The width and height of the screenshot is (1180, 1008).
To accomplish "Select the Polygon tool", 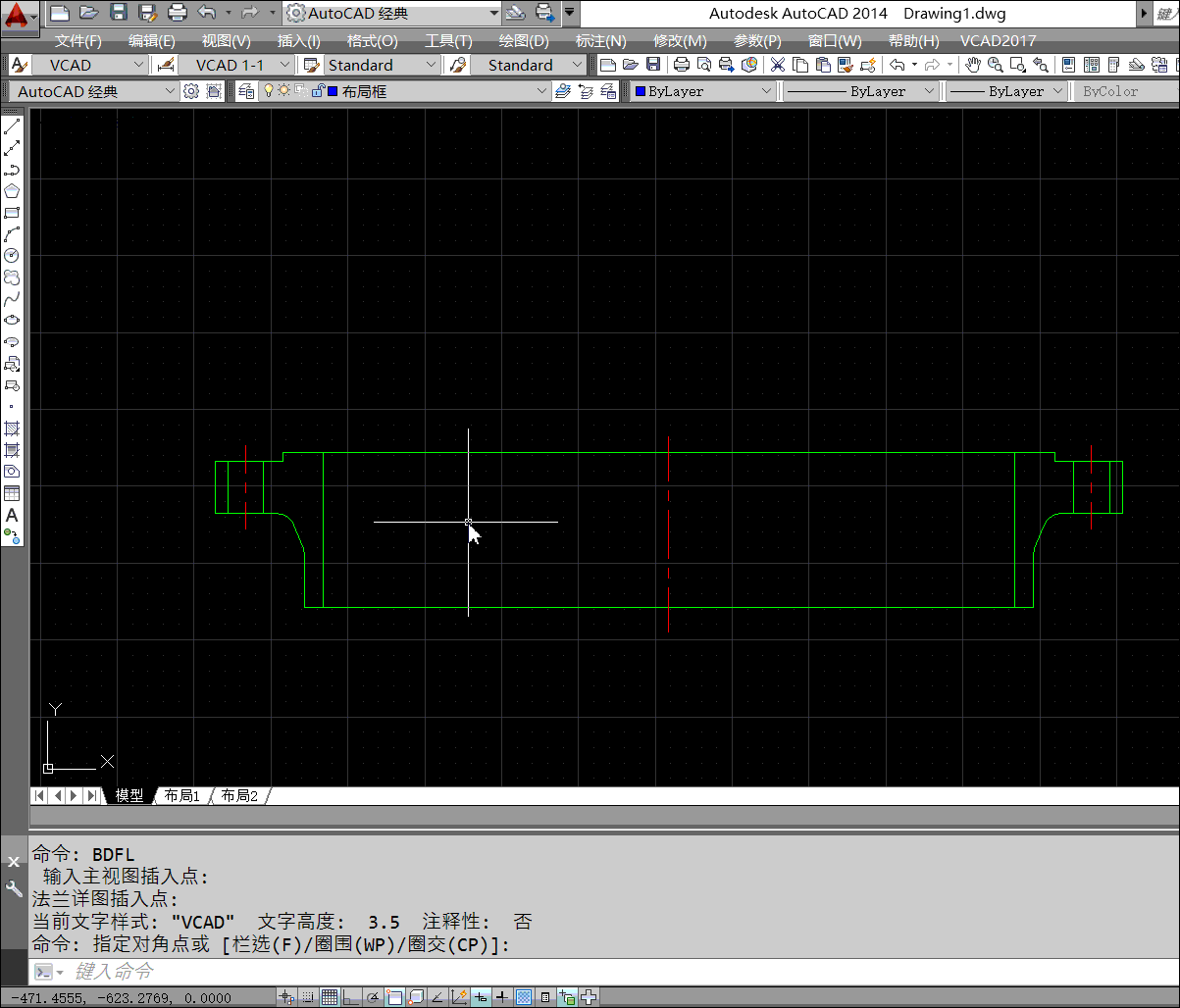I will point(12,191).
